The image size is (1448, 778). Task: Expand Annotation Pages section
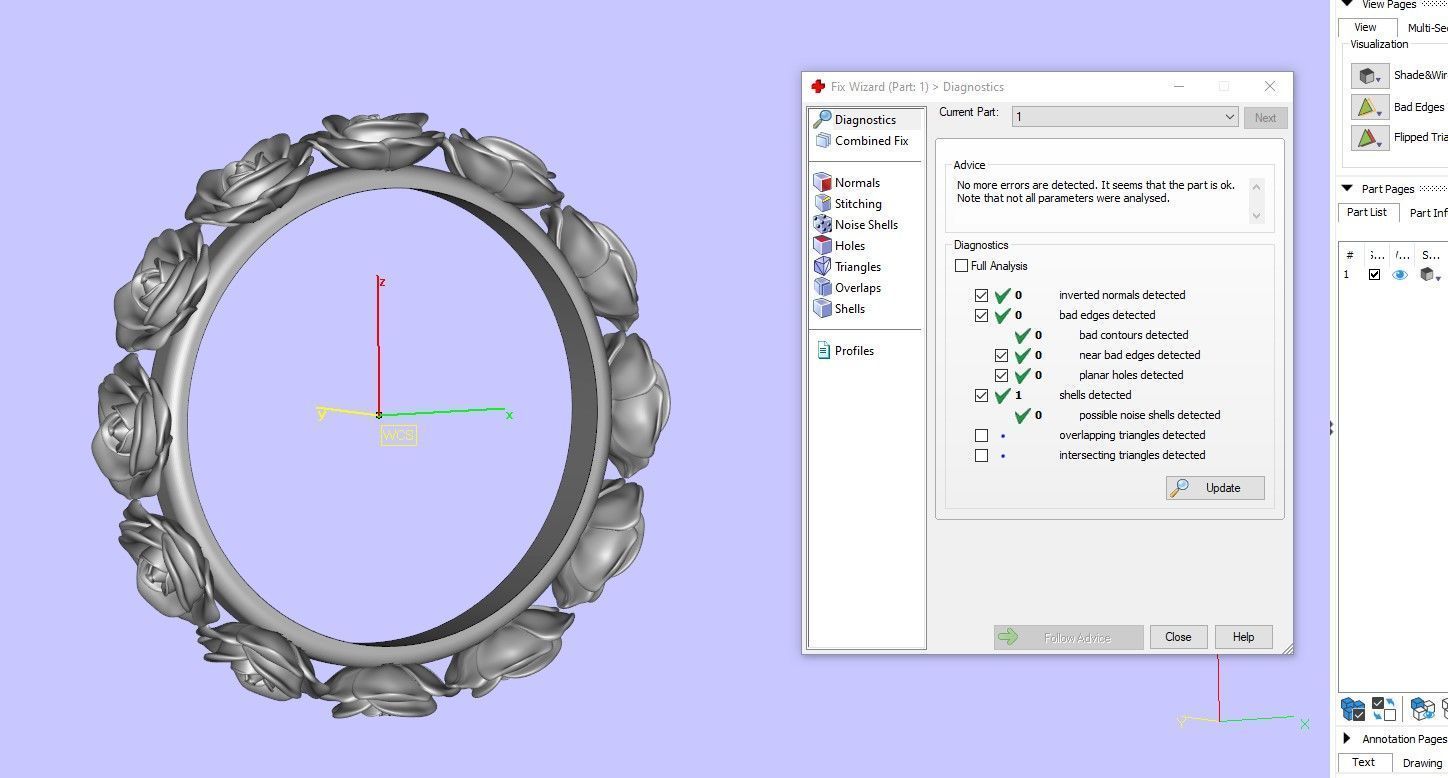point(1347,739)
